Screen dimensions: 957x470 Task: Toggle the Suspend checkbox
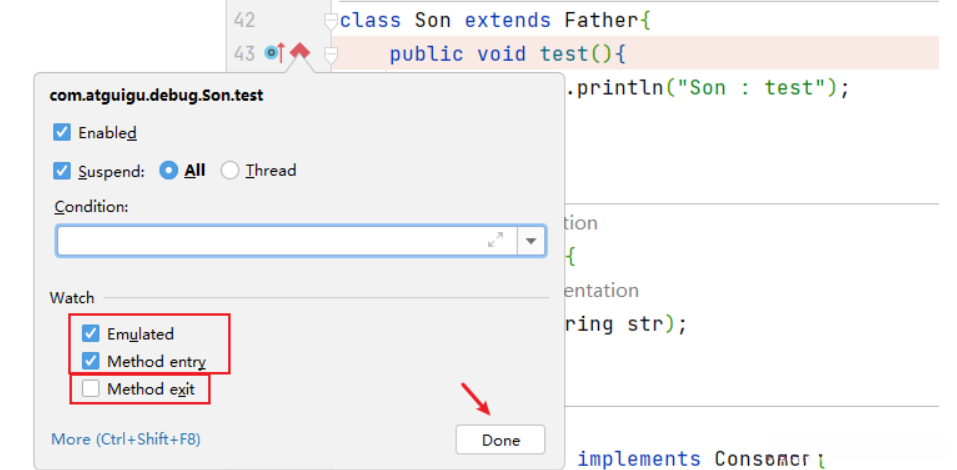click(62, 170)
